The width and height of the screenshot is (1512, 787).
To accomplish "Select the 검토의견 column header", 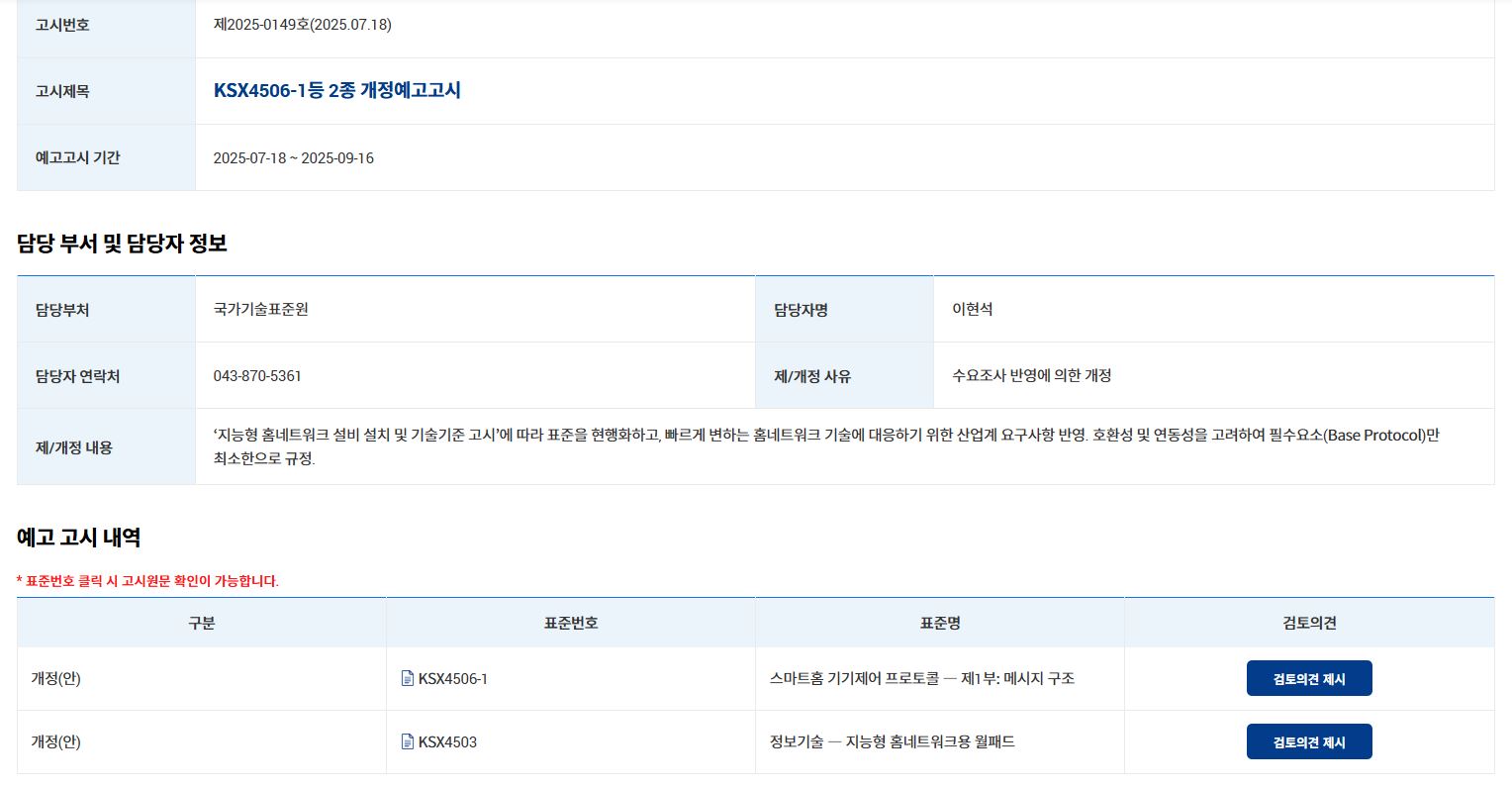I will coord(1309,623).
